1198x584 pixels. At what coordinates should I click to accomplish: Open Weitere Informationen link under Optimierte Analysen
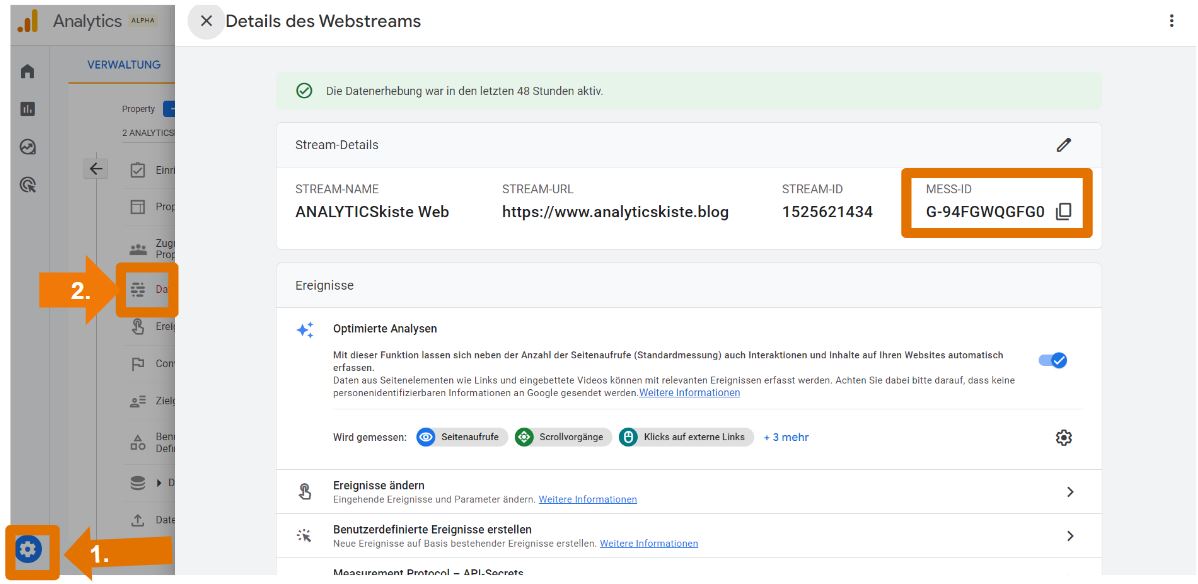689,393
